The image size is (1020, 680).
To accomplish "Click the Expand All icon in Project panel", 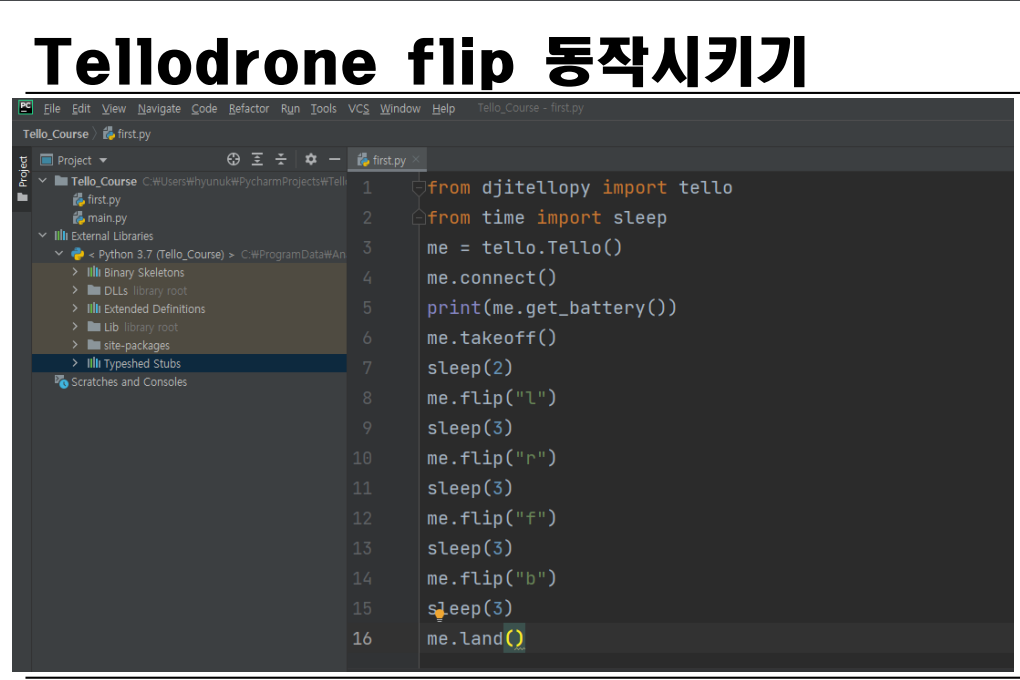I will 258,159.
